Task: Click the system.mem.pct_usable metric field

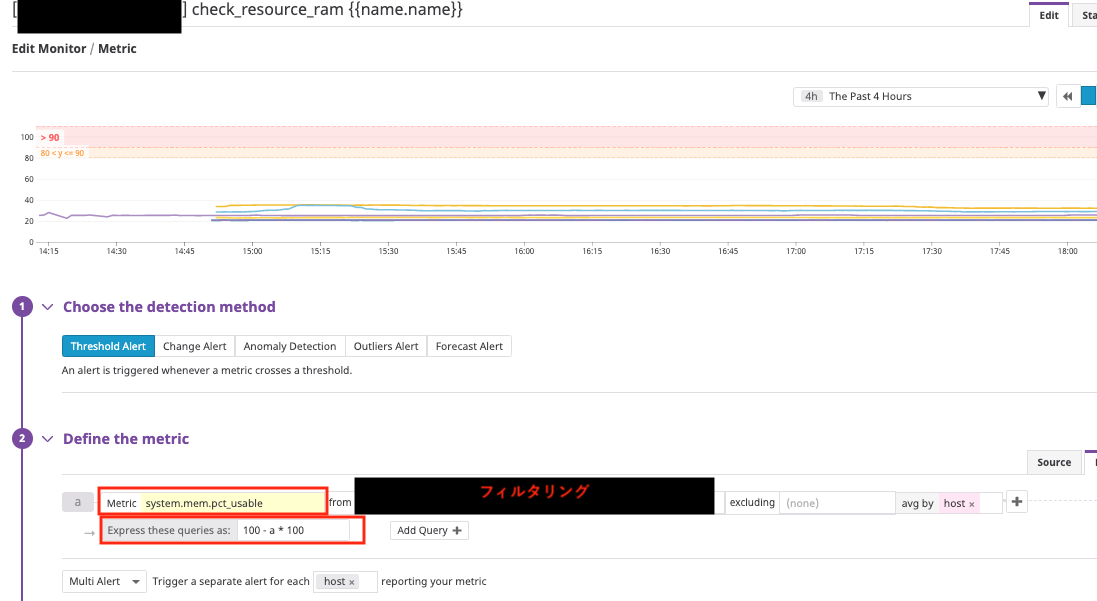Action: pyautogui.click(x=232, y=503)
